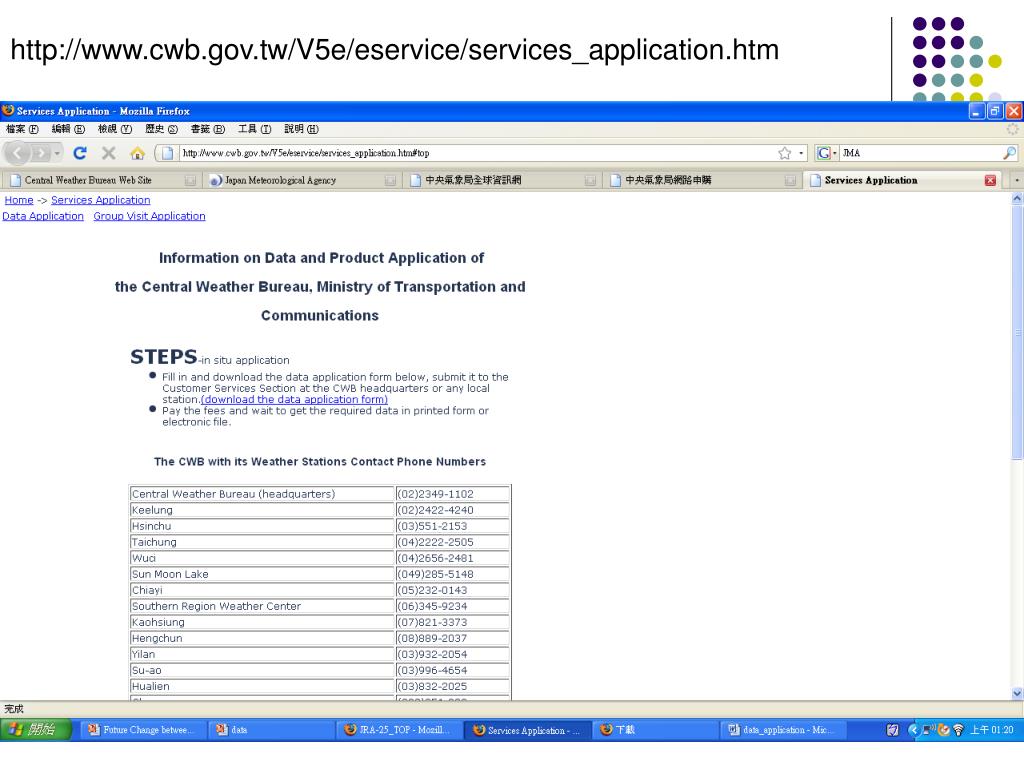Focus the search box containing JMA

(x=921, y=153)
